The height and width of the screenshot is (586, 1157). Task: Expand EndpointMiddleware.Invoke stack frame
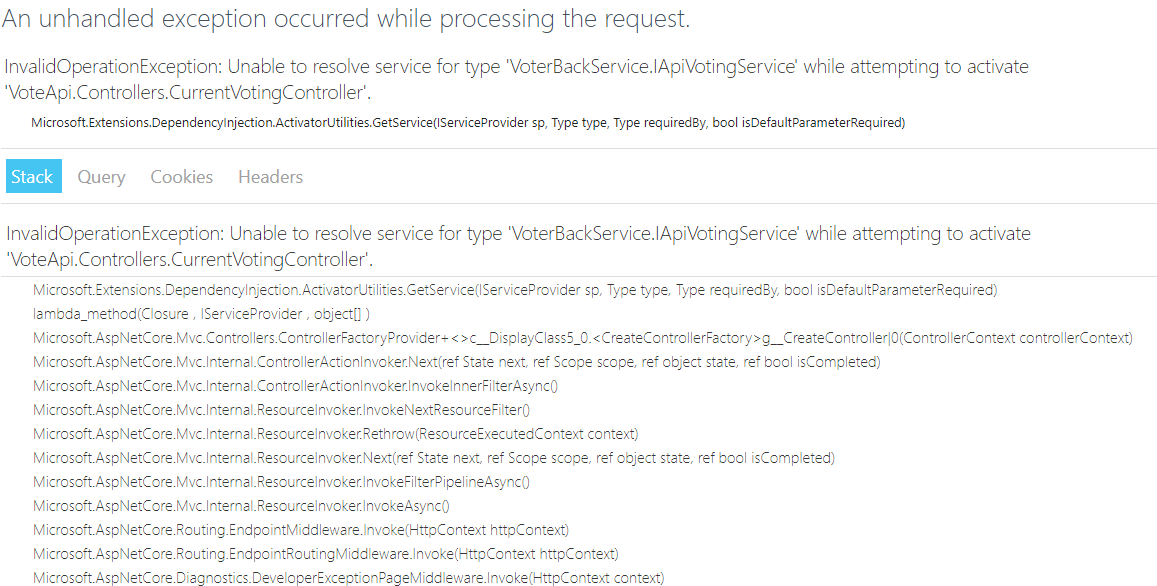tap(301, 530)
